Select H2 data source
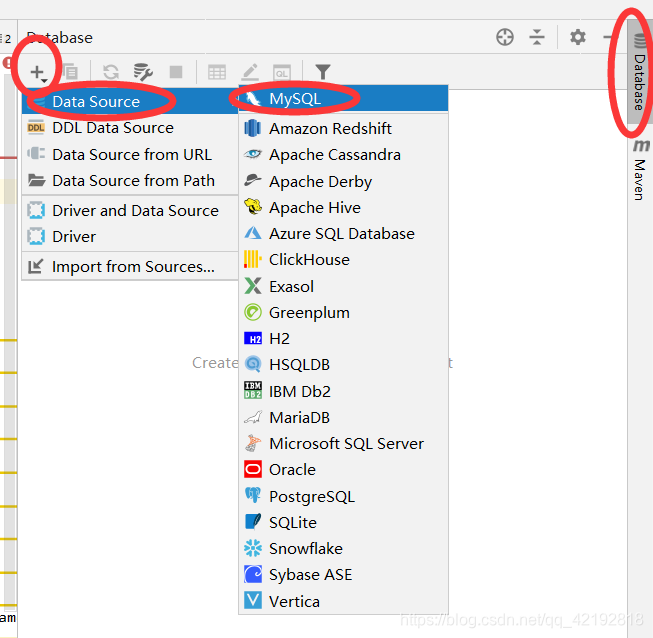Screen dimensions: 653x638 click(x=344, y=339)
